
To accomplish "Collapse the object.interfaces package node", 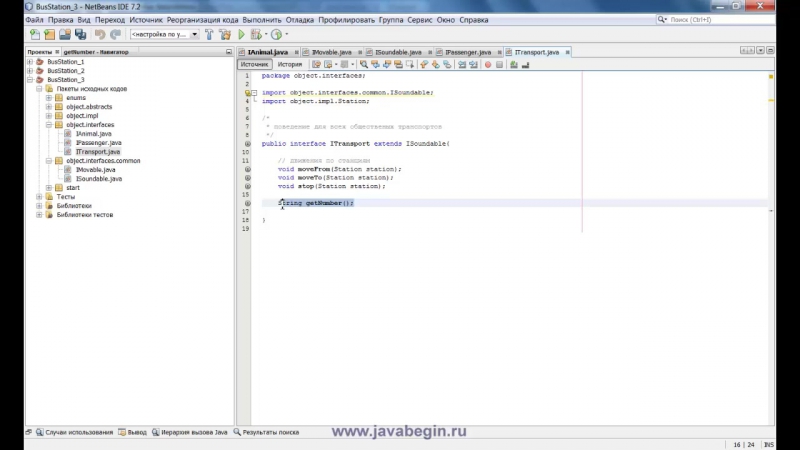I will click(x=49, y=124).
